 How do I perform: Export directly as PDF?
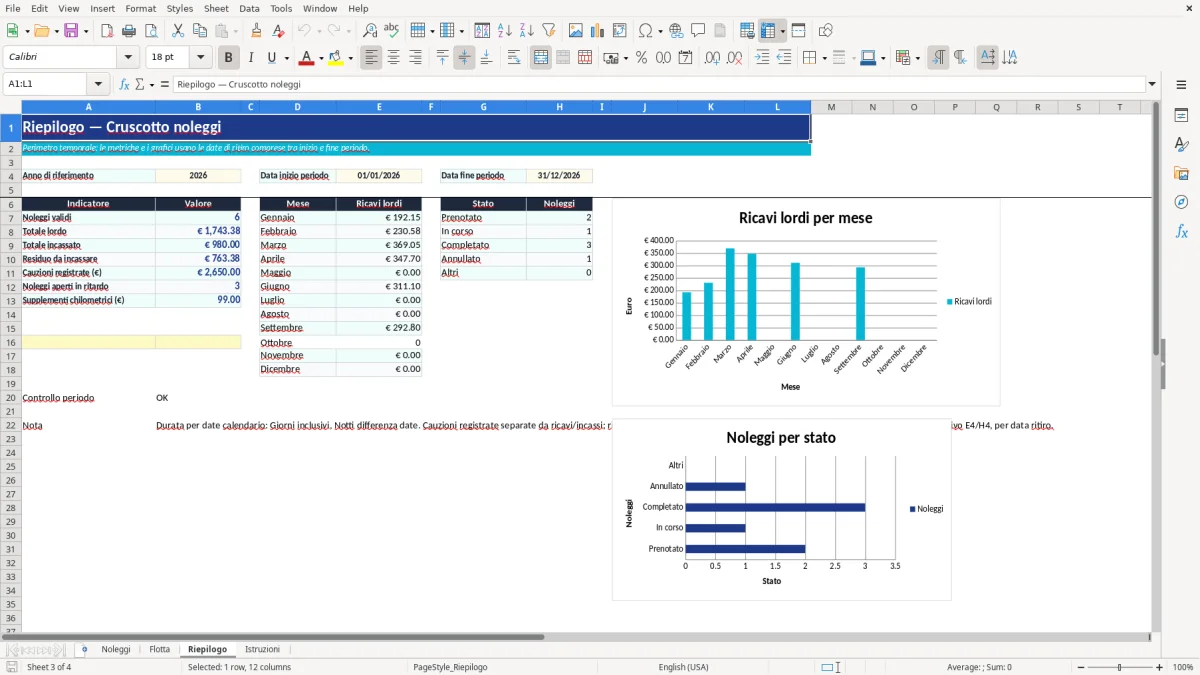click(x=107, y=31)
